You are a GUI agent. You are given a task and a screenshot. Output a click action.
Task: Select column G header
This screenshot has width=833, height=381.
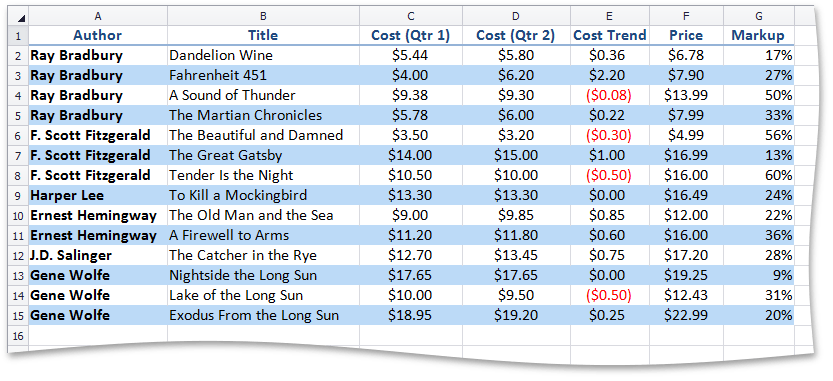pyautogui.click(x=759, y=16)
